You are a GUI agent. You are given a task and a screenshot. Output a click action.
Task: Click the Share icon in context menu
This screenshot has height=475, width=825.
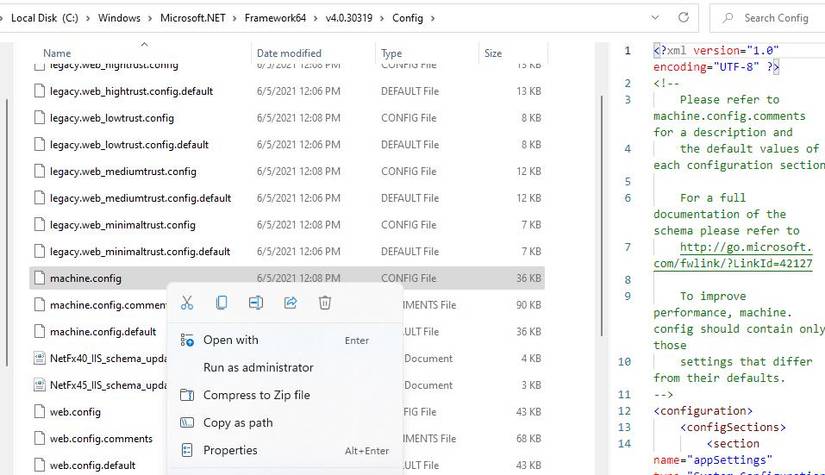[290, 303]
